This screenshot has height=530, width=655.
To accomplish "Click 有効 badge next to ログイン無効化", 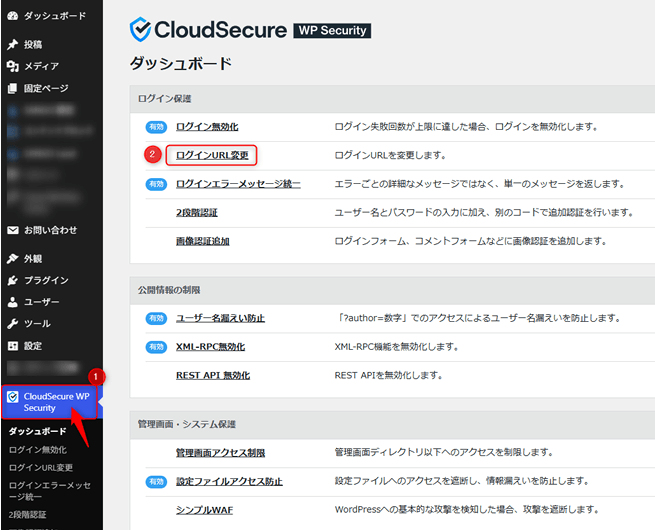I will 156,127.
